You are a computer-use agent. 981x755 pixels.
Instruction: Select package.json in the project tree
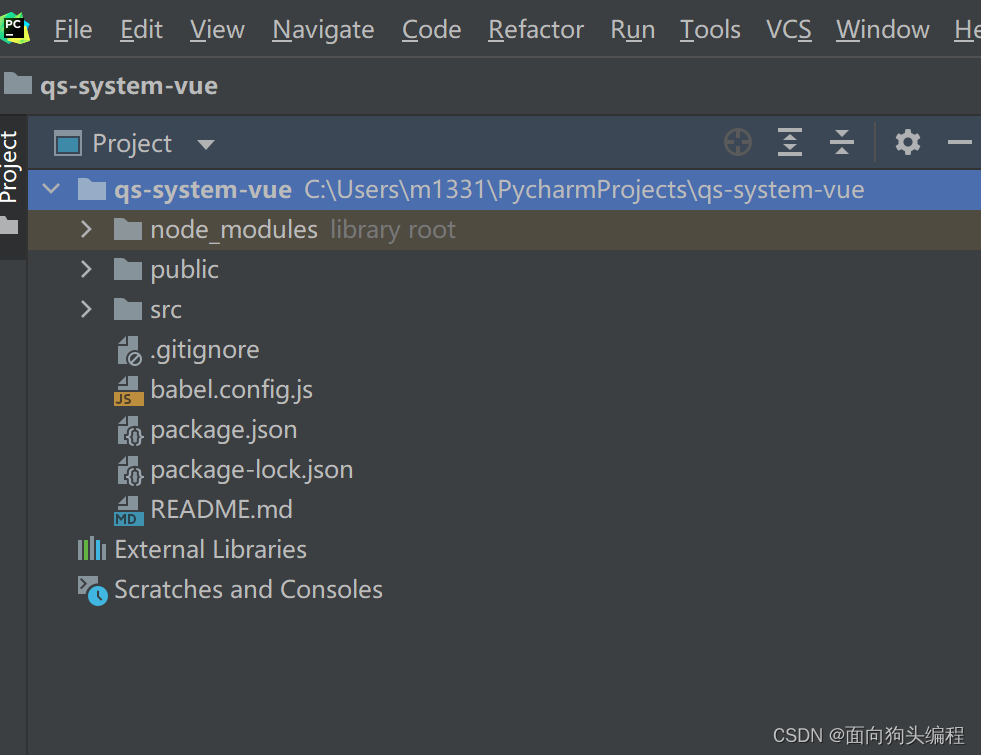pyautogui.click(x=223, y=430)
